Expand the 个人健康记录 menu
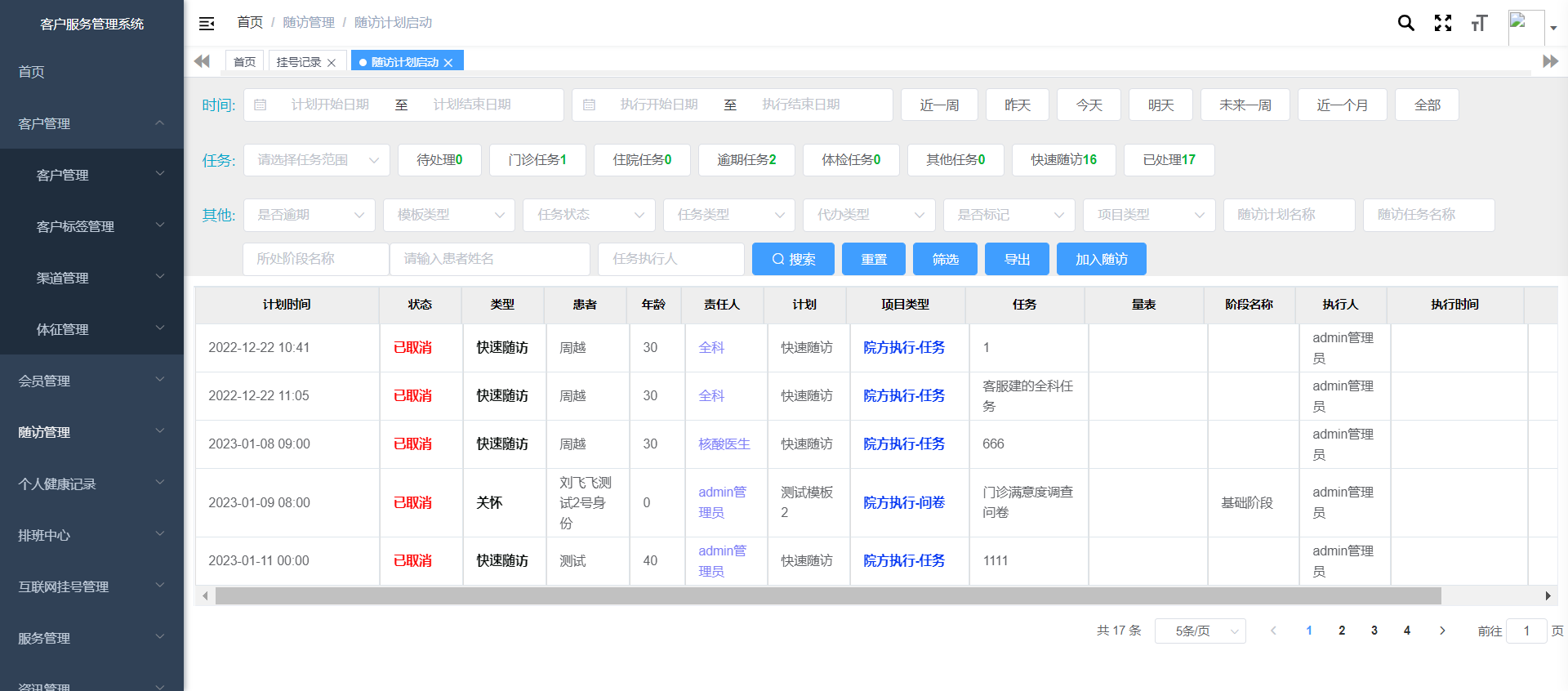Image resolution: width=1568 pixels, height=691 pixels. coord(91,484)
